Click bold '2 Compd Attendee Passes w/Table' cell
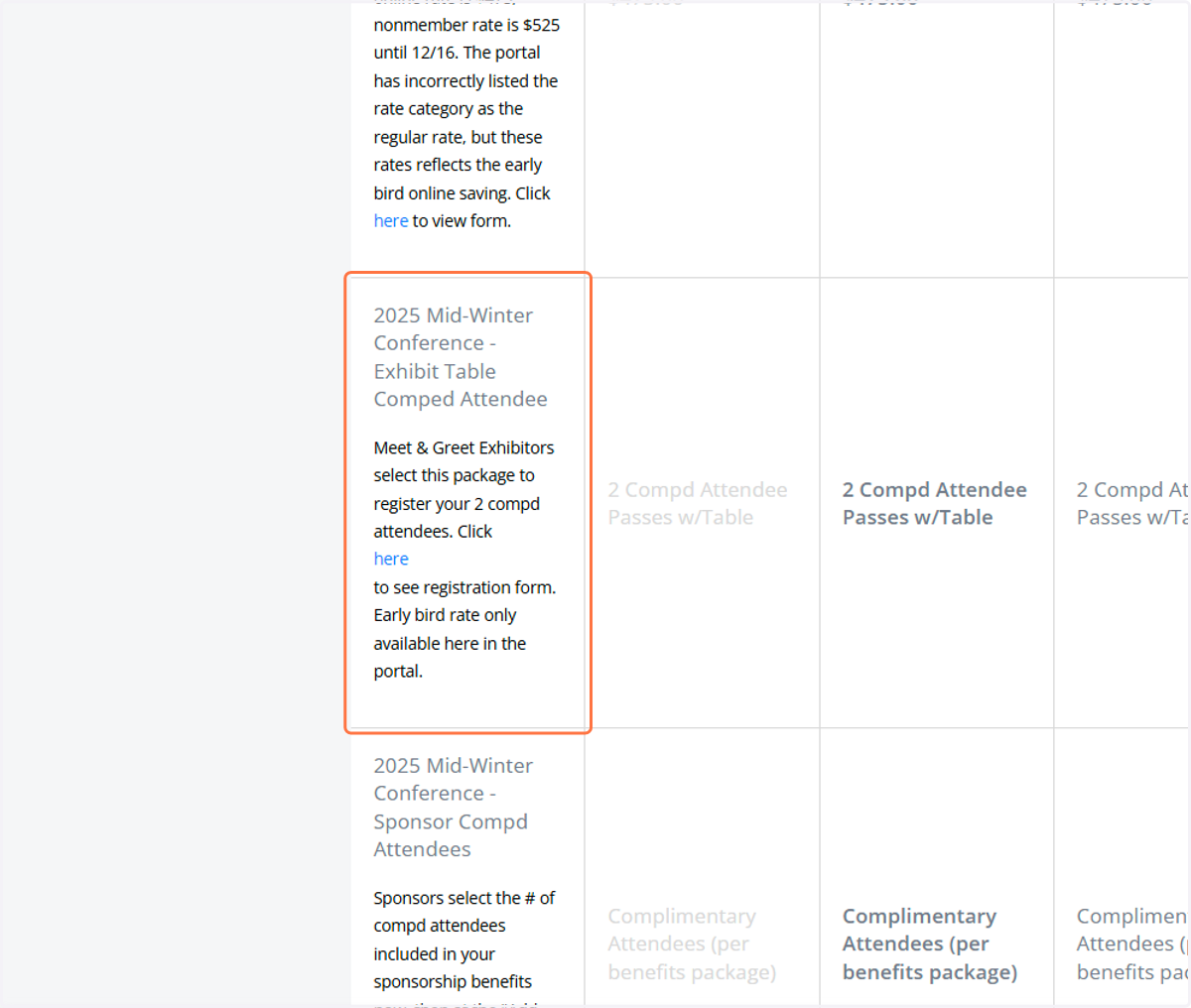This screenshot has width=1191, height=1008. pyautogui.click(x=935, y=503)
